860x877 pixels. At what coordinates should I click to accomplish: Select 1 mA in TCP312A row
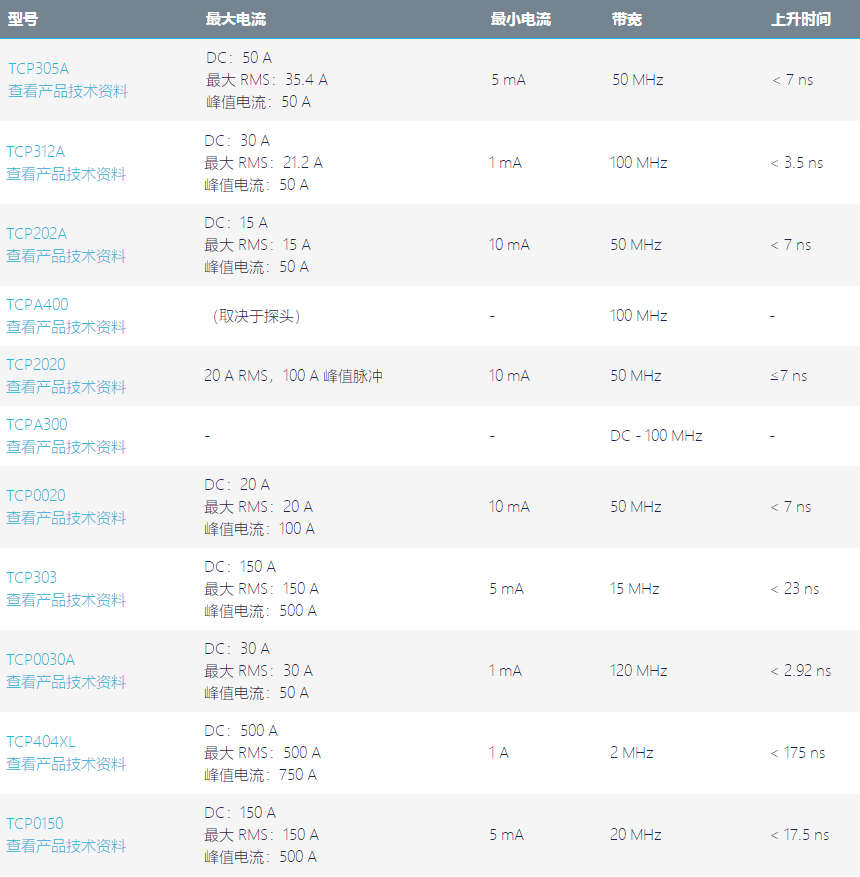(x=505, y=163)
